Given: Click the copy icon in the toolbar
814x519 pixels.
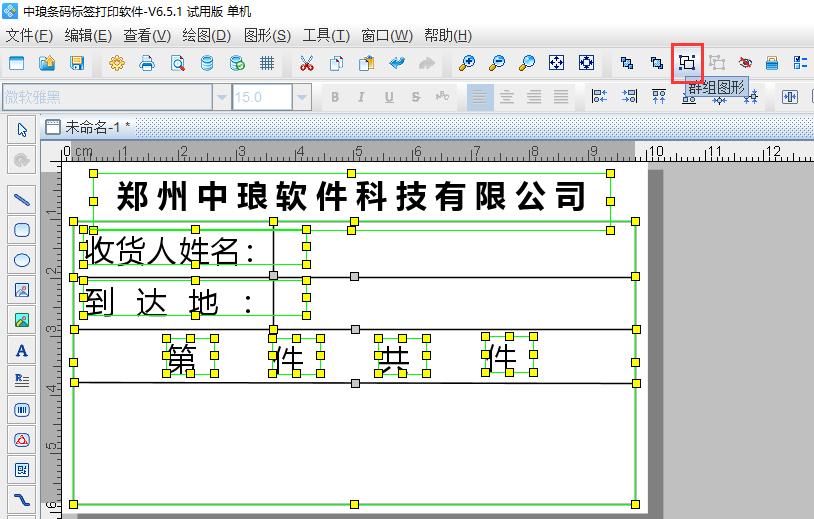Looking at the screenshot, I should click(x=336, y=63).
